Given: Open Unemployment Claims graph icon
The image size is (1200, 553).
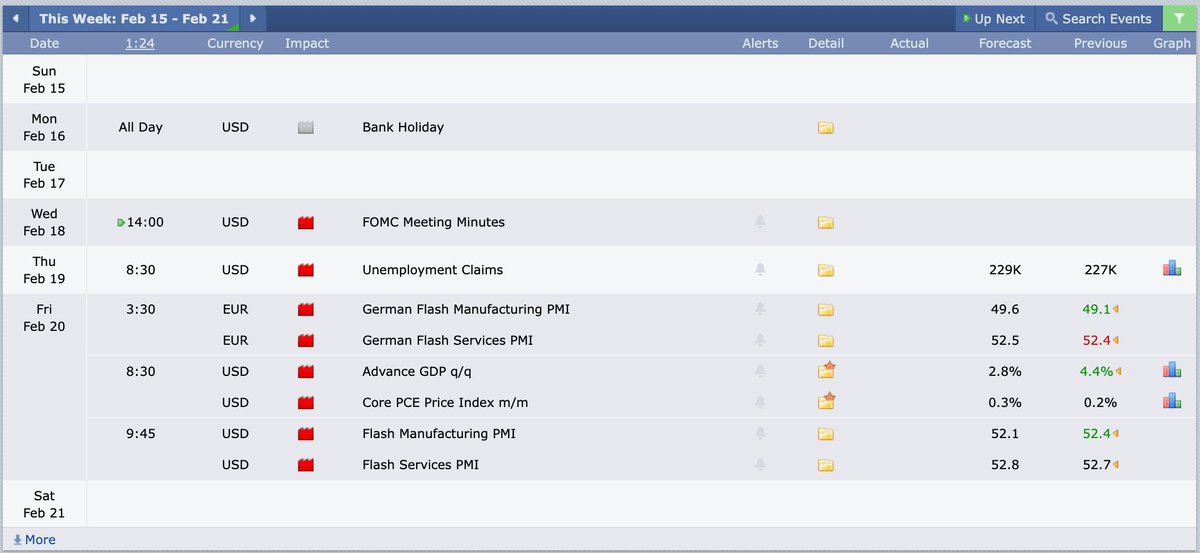Looking at the screenshot, I should [1172, 268].
